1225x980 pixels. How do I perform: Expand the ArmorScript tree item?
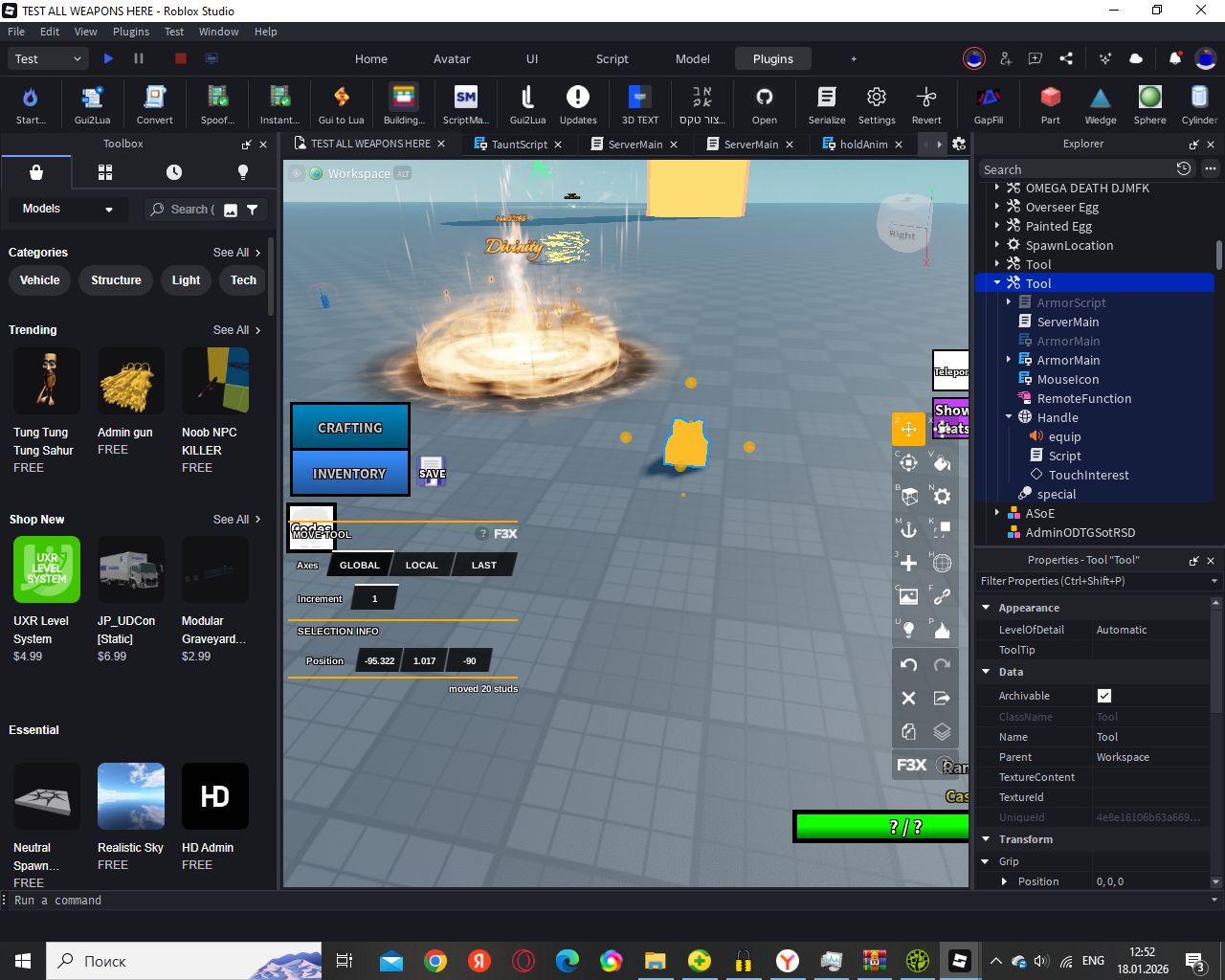[1009, 302]
